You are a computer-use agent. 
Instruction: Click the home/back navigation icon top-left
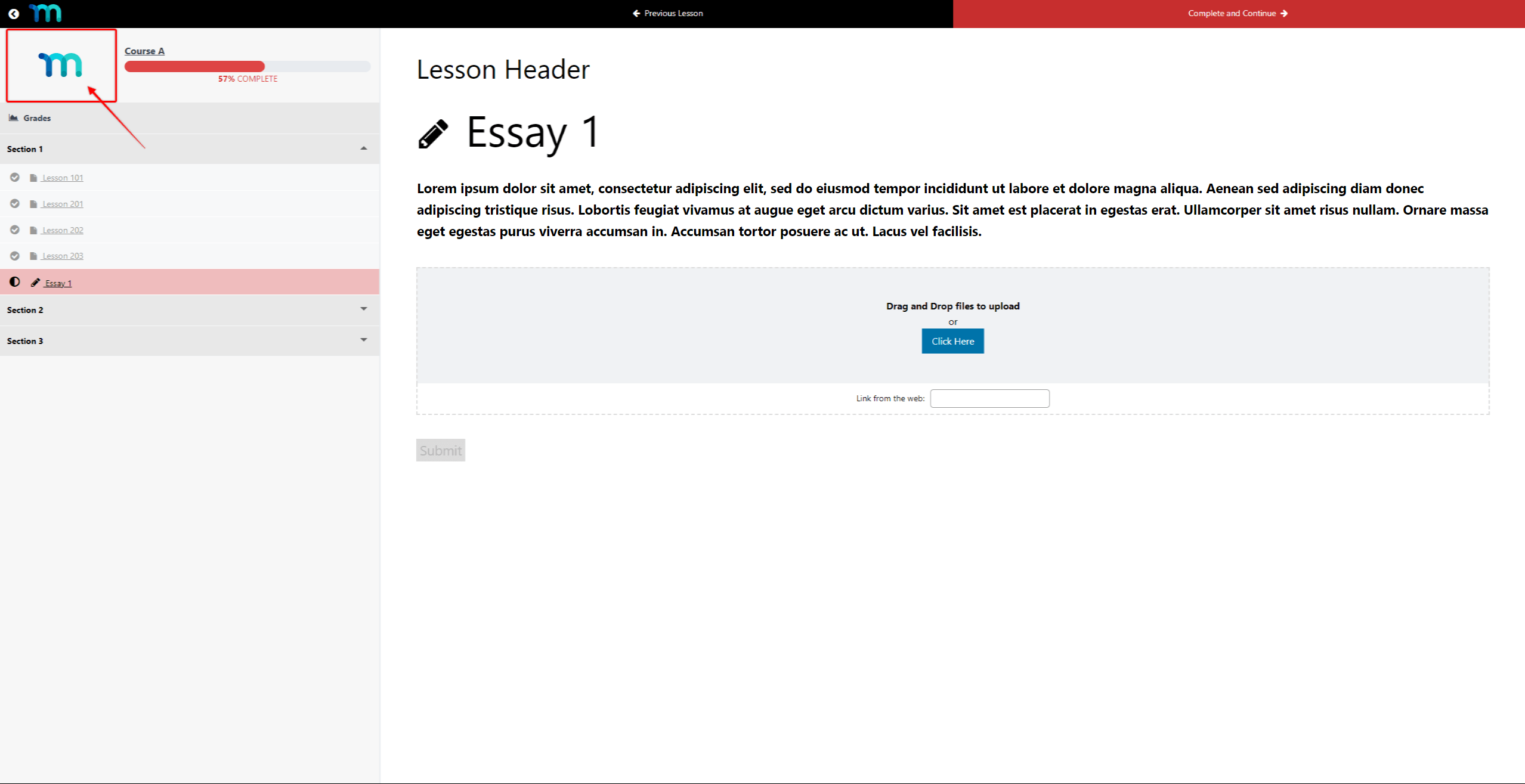[x=15, y=13]
